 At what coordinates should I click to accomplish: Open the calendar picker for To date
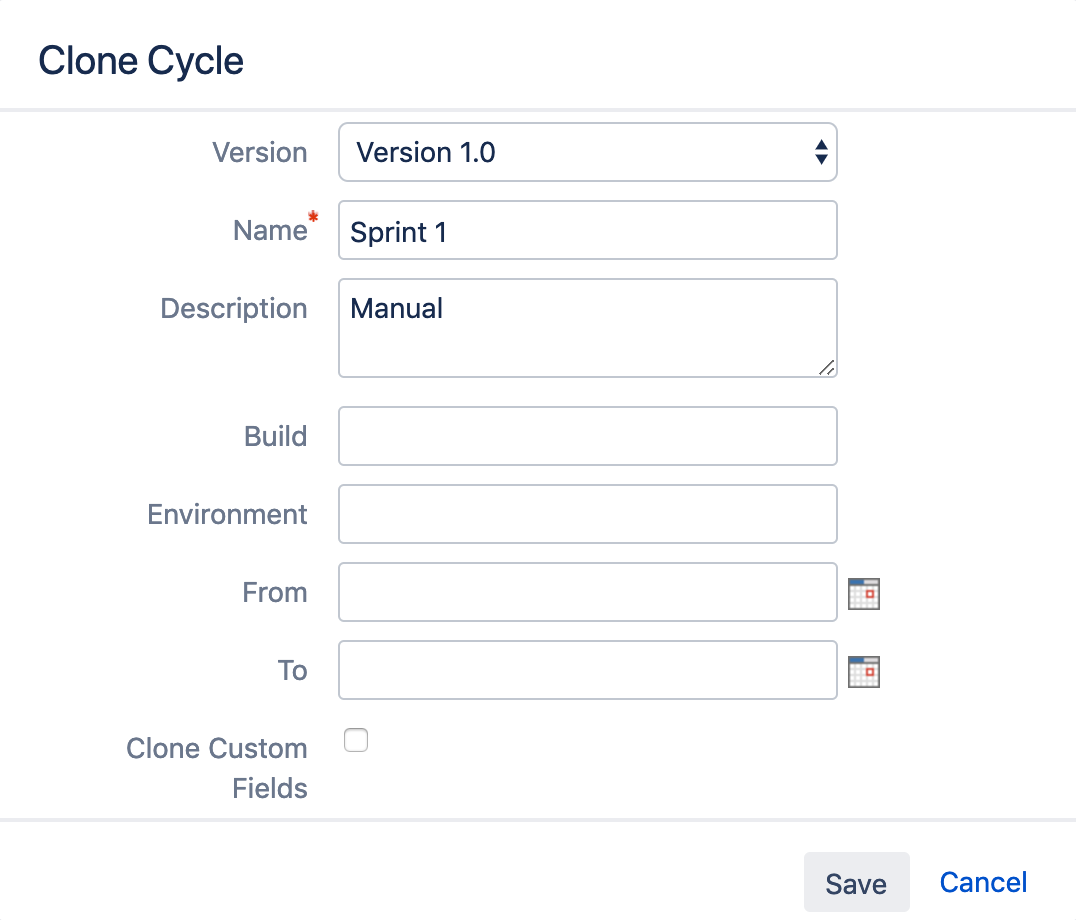pyautogui.click(x=863, y=671)
